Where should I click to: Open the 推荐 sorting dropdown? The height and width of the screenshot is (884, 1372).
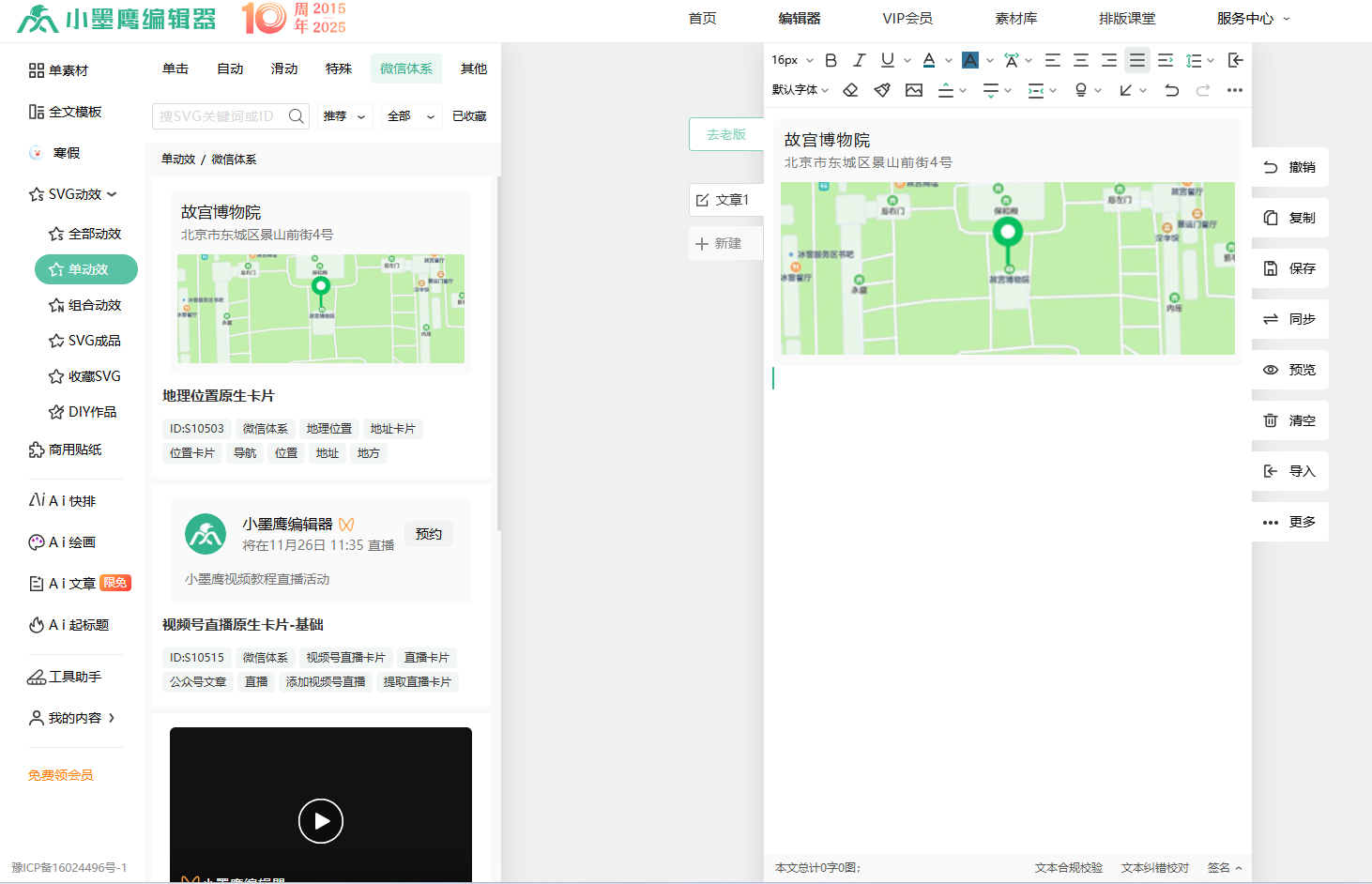343,115
